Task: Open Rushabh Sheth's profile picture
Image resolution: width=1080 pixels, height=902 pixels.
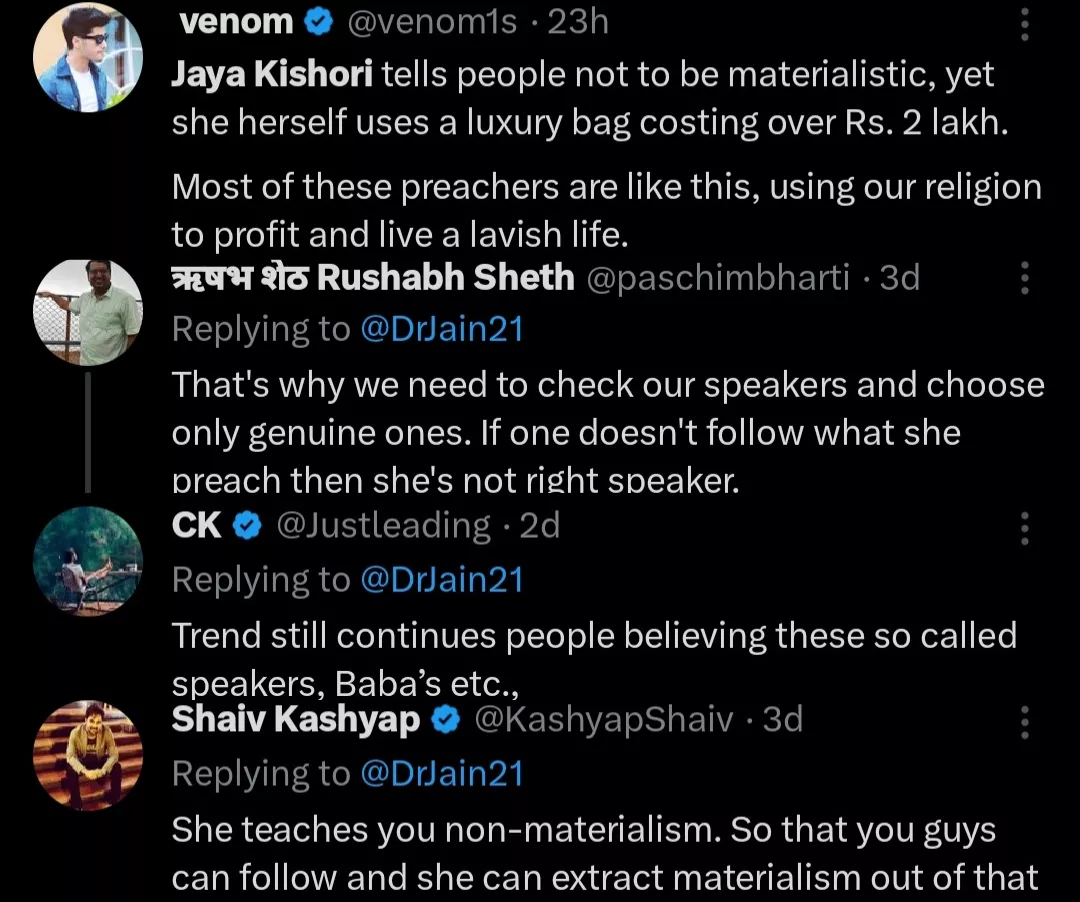Action: pyautogui.click(x=87, y=313)
